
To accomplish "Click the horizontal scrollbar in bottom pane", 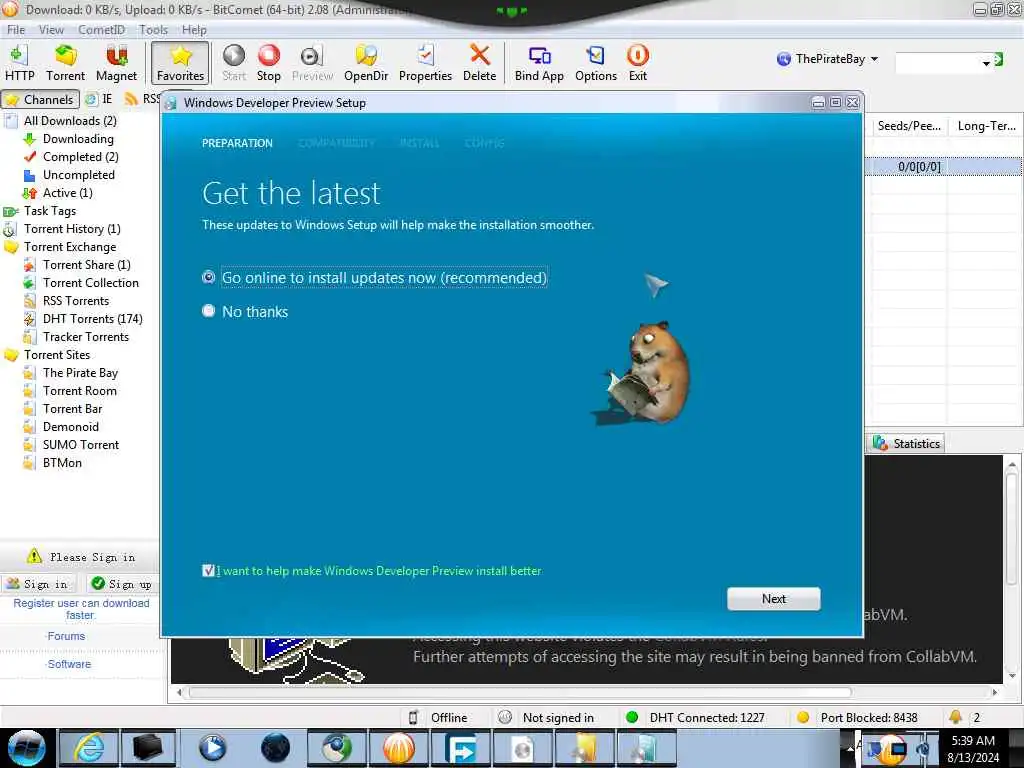I will (520, 692).
